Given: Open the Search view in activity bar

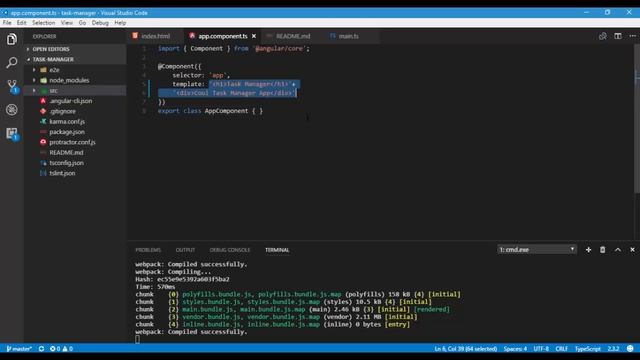Looking at the screenshot, I should [12, 62].
